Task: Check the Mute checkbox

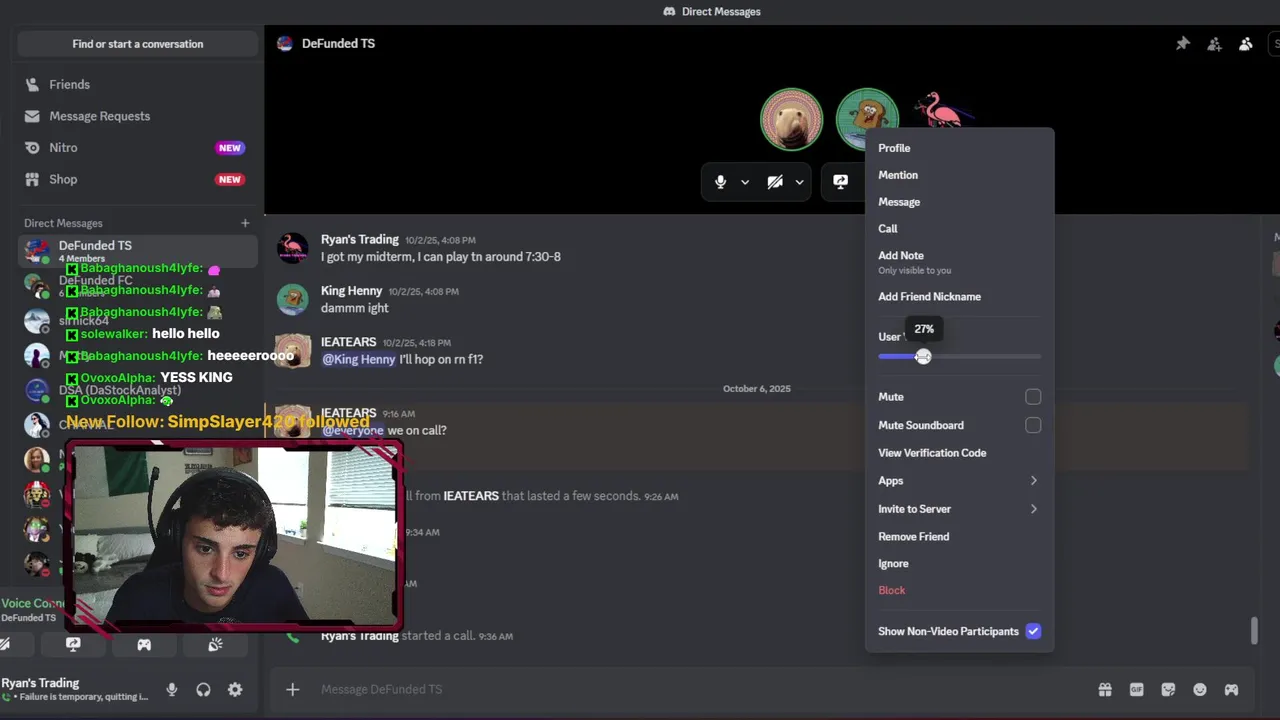Action: pos(1033,397)
